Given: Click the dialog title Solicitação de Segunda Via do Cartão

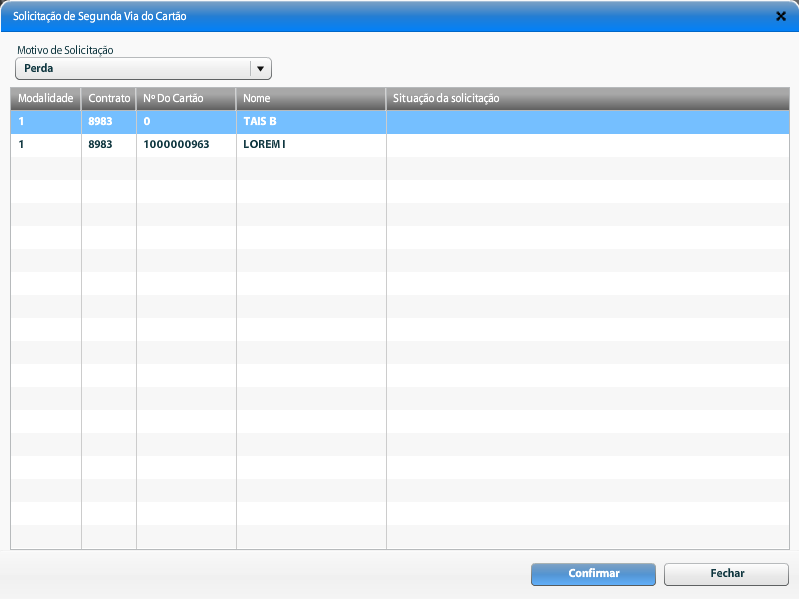Looking at the screenshot, I should (x=100, y=16).
